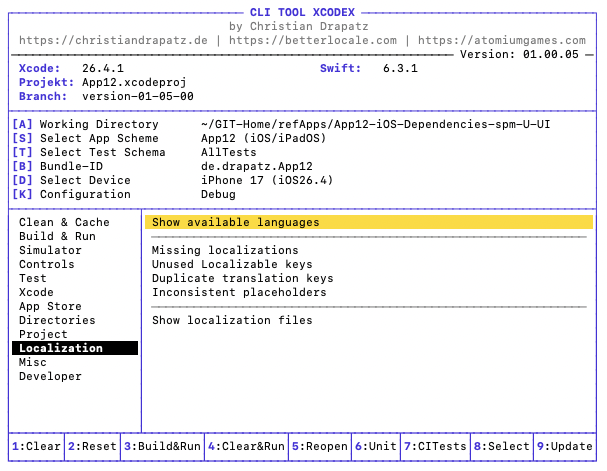Image resolution: width=607 pixels, height=471 pixels.
Task: Open [S] Select App Scheme option
Action: (x=86, y=138)
